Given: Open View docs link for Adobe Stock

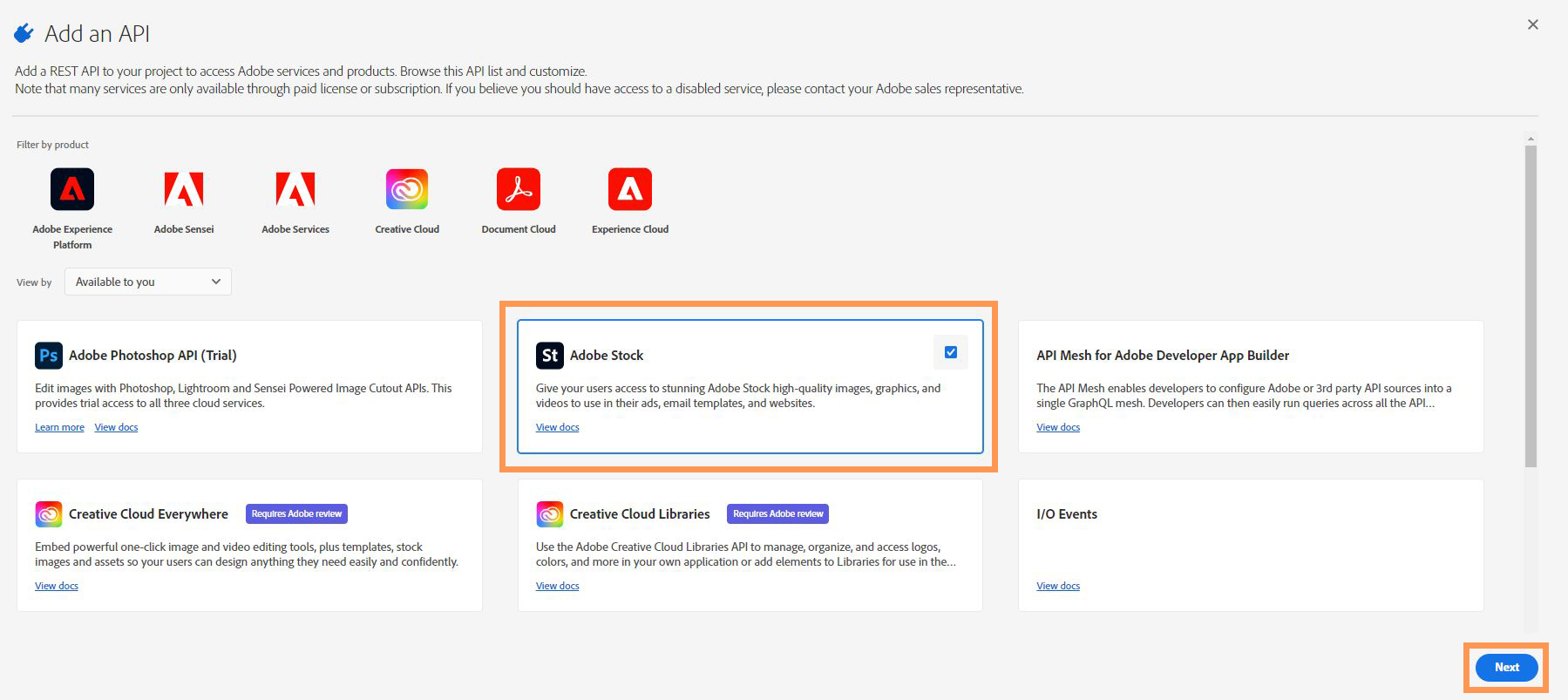Looking at the screenshot, I should 558,427.
